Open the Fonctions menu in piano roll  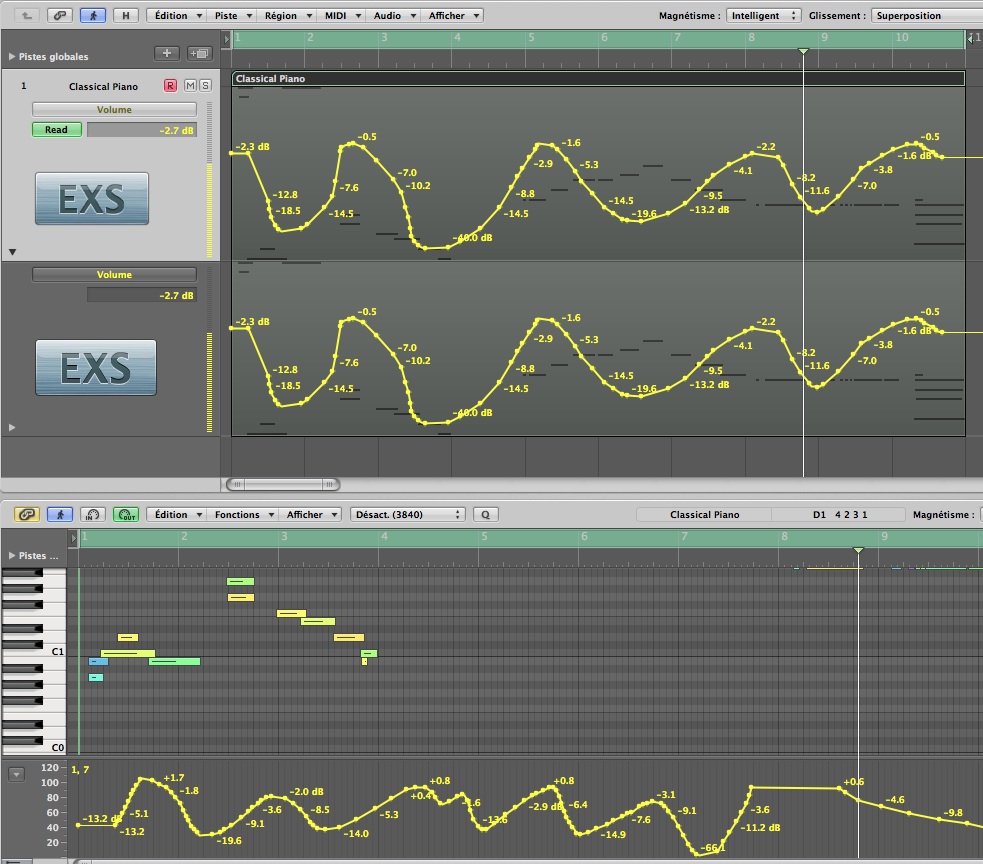pyautogui.click(x=241, y=514)
